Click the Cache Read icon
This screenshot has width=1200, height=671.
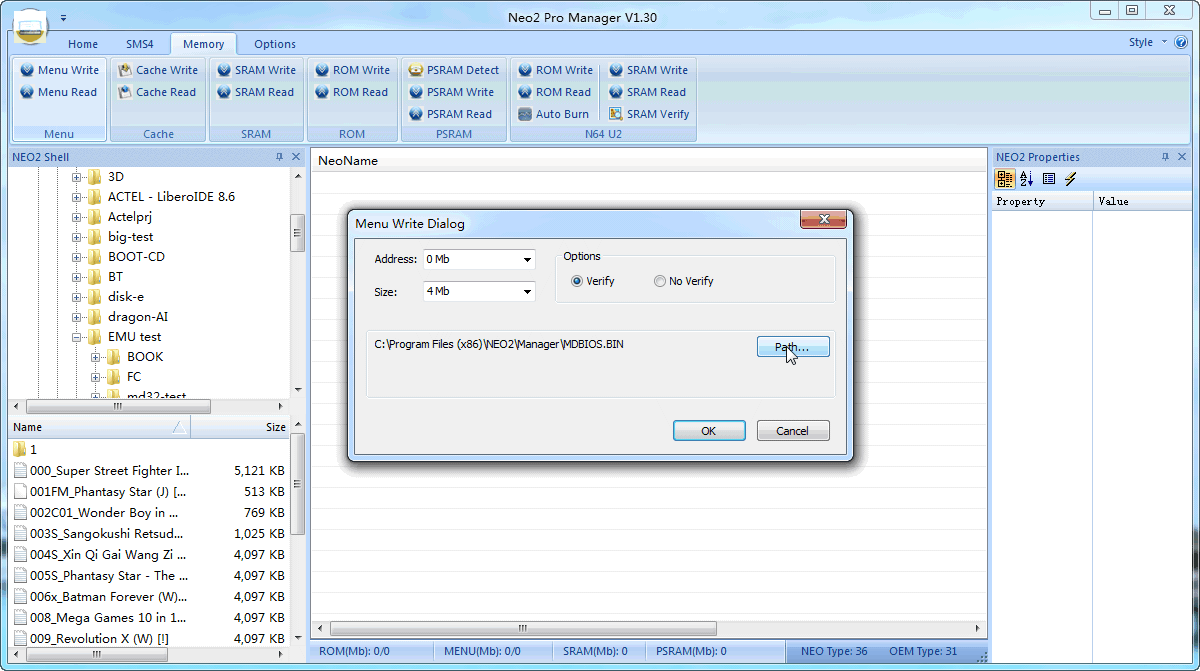[125, 92]
